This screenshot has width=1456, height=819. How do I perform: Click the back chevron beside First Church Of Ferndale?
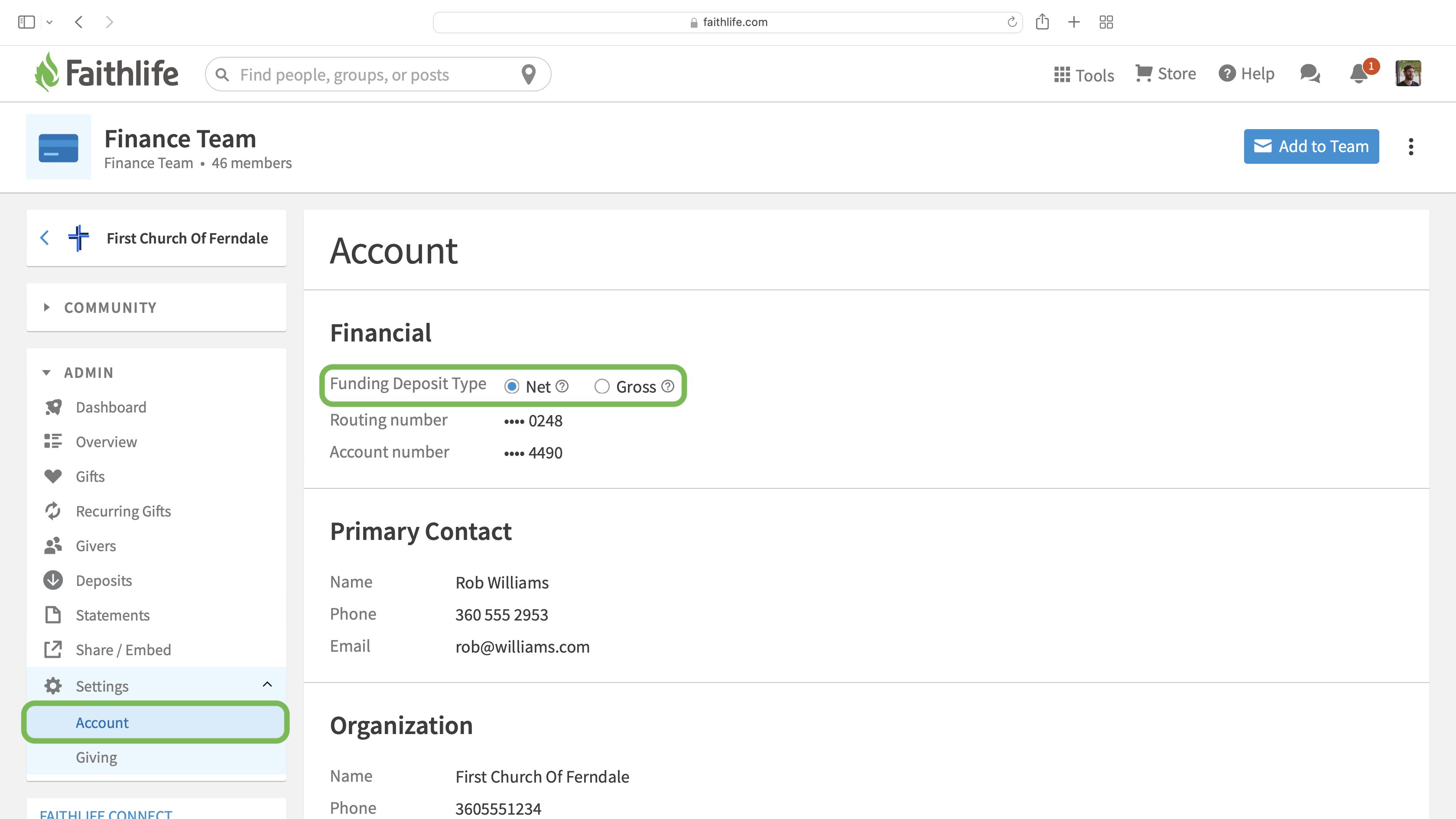(45, 238)
